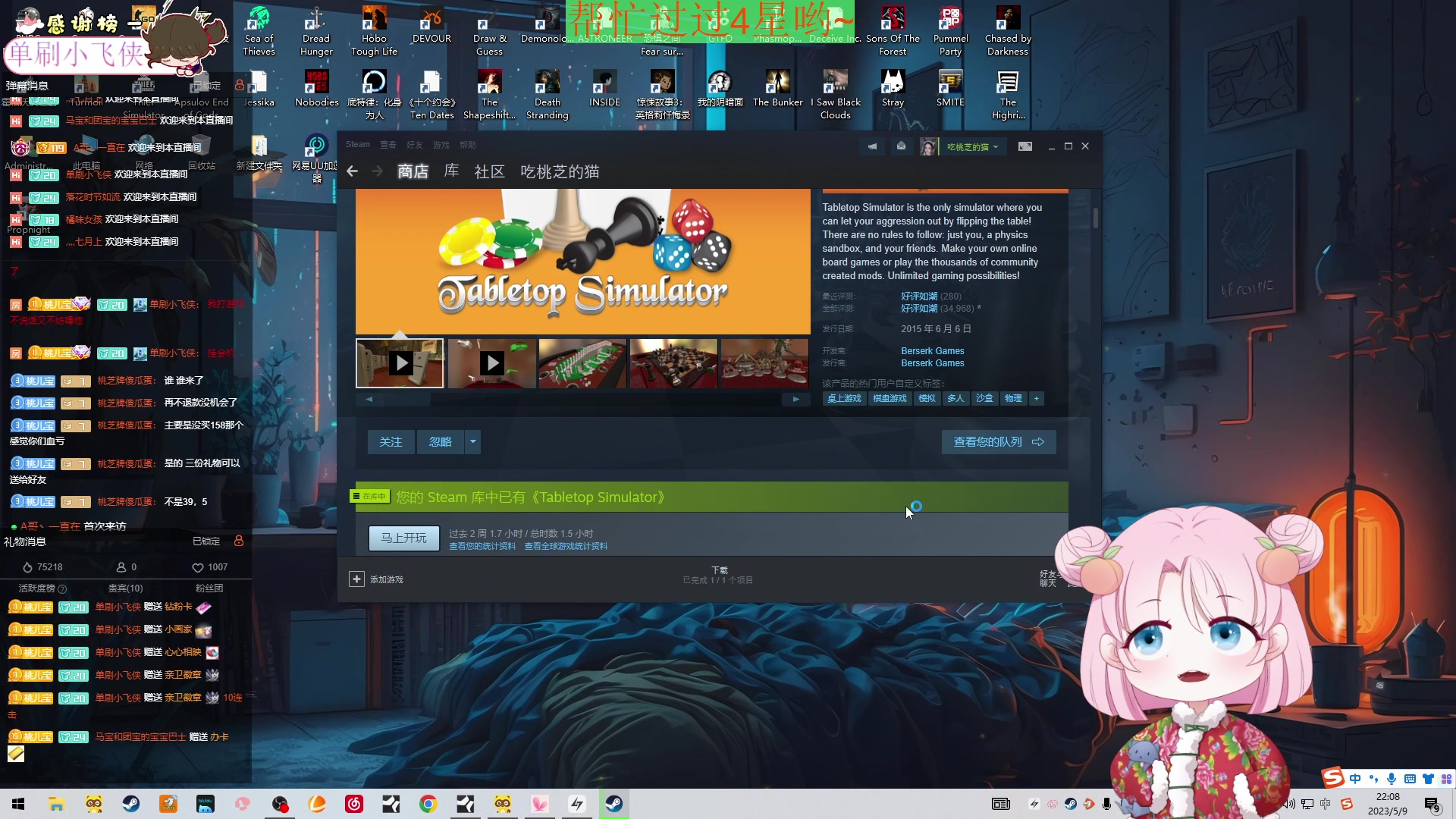Click the 关注 follow button
The image size is (1456, 819).
pyautogui.click(x=391, y=442)
